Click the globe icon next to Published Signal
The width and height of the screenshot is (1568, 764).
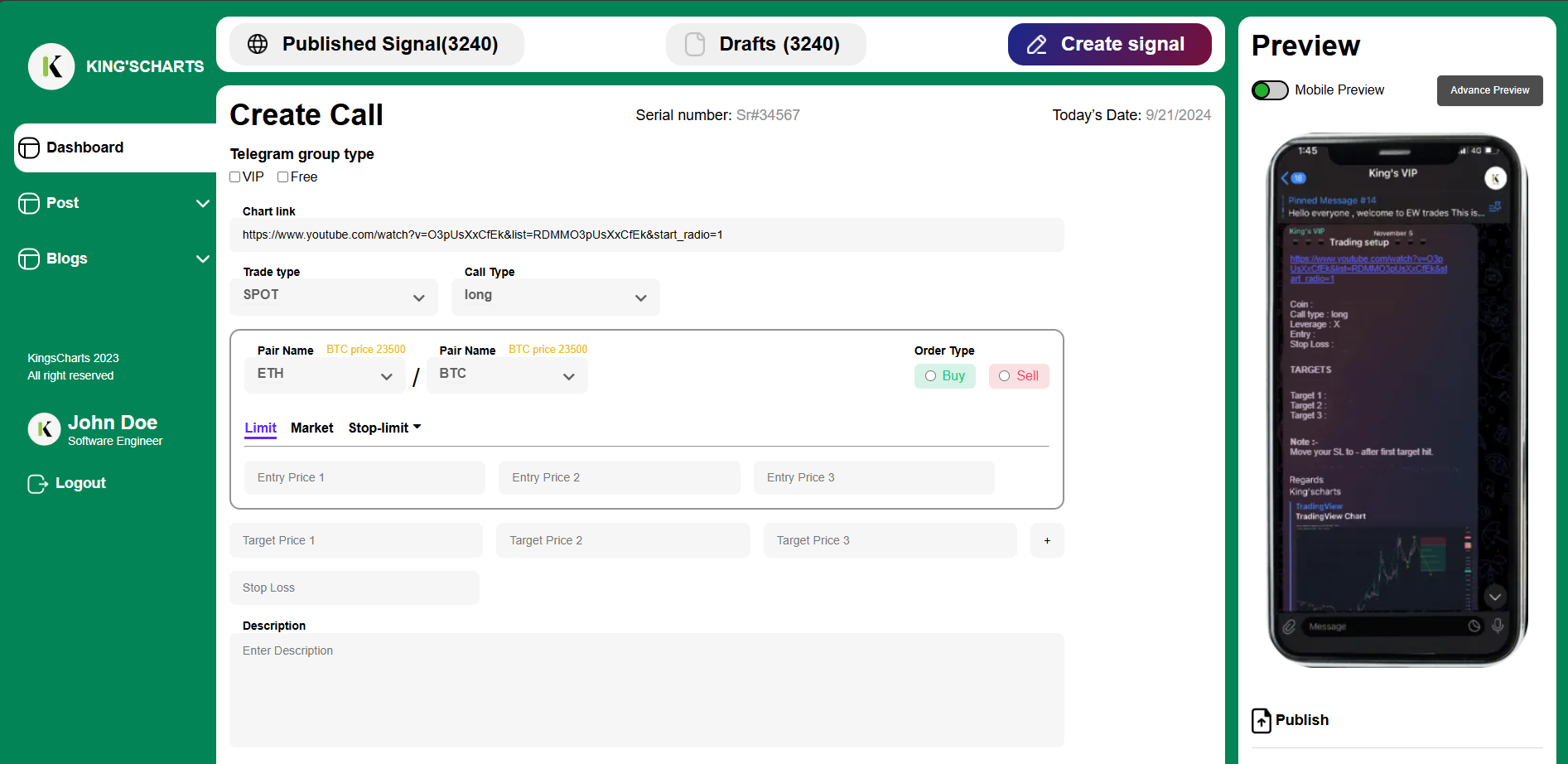(x=257, y=44)
